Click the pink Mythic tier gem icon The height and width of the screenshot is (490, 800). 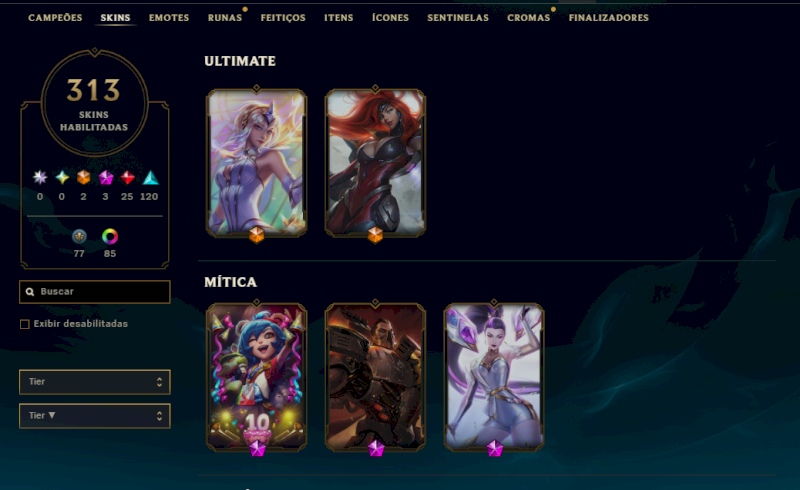(106, 177)
